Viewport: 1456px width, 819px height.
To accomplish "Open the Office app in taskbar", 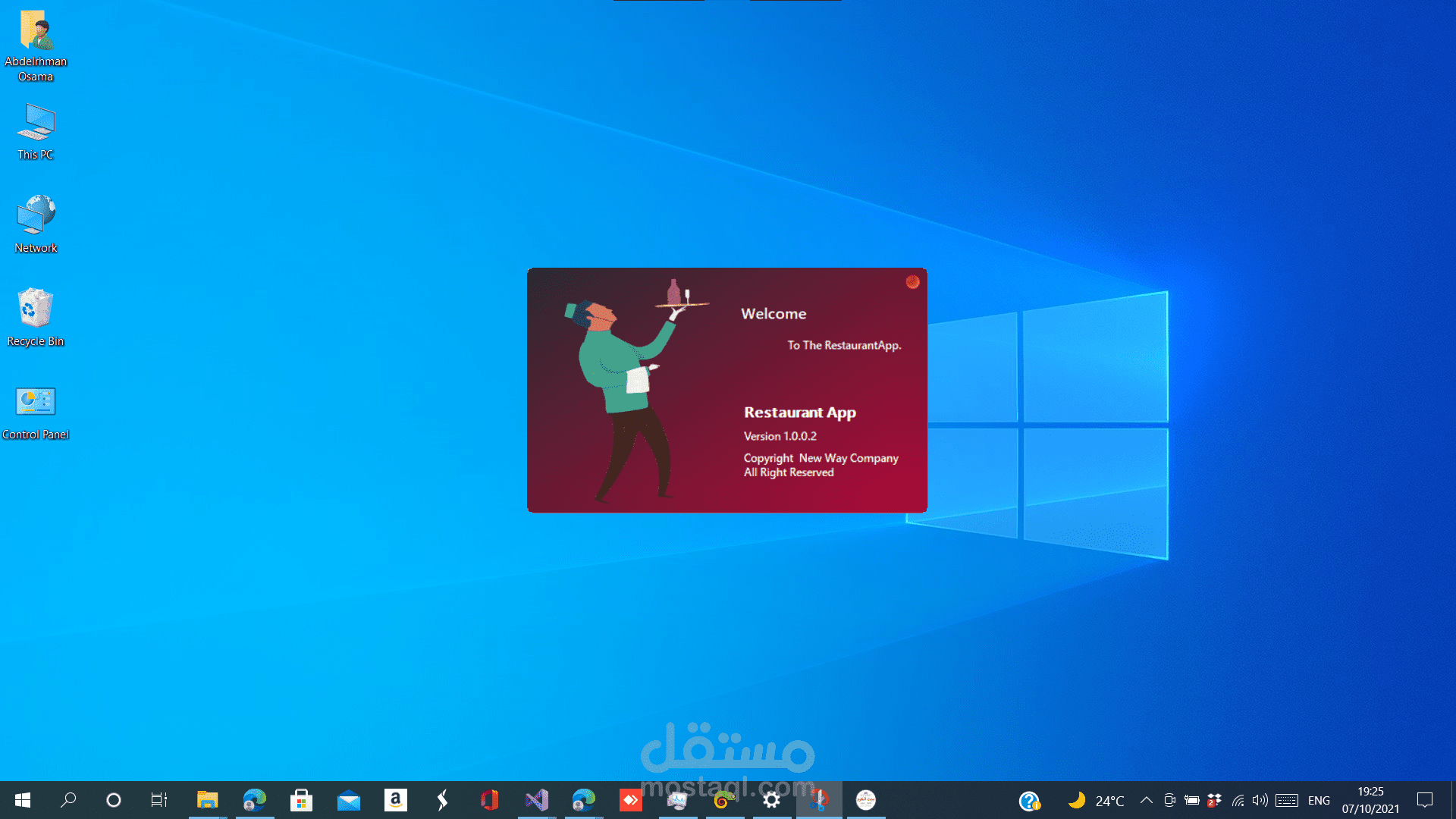I will pos(489,800).
